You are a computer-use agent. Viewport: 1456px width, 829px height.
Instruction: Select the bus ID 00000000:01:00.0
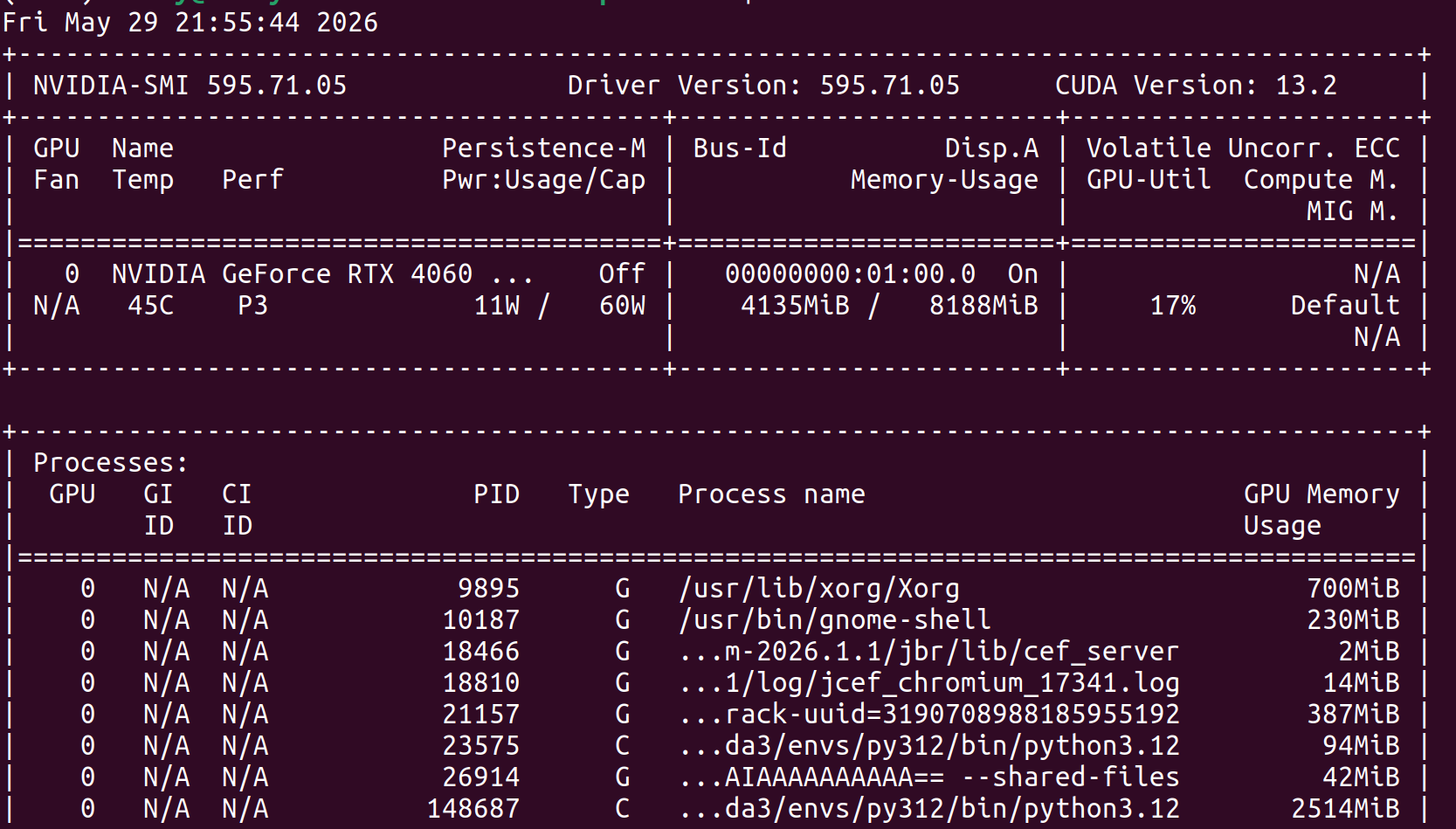(x=850, y=274)
